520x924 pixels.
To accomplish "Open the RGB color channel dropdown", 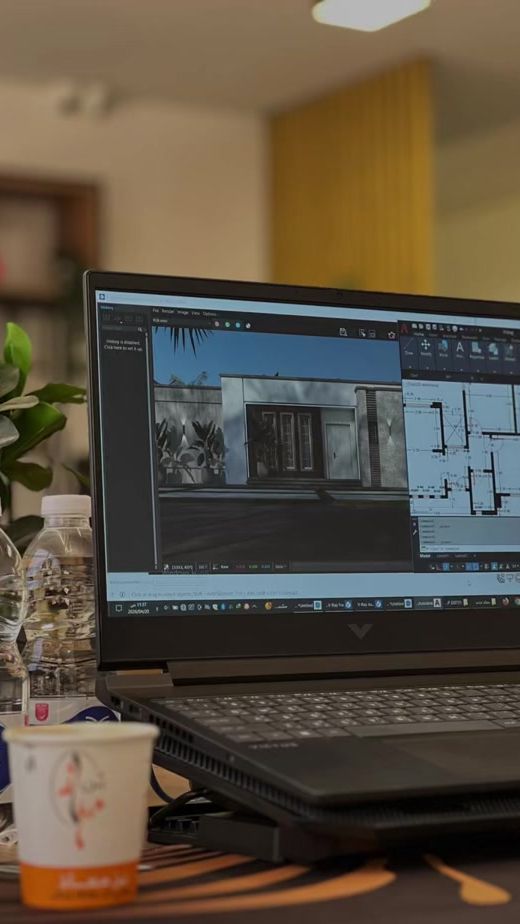I will tap(180, 321).
